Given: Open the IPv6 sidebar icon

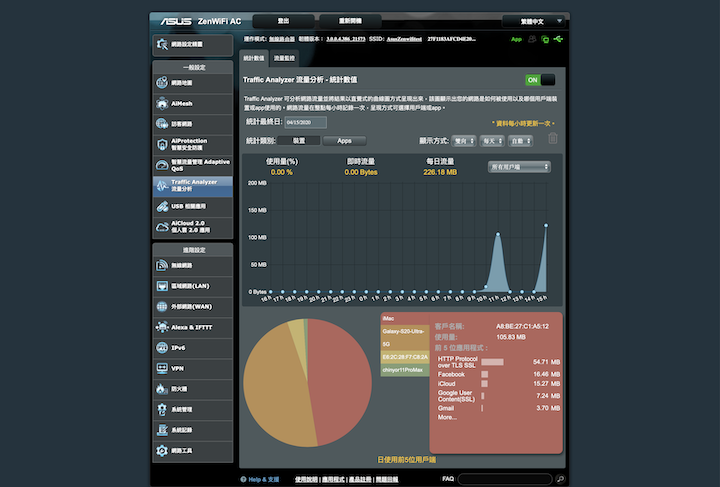Looking at the screenshot, I should click(x=162, y=348).
